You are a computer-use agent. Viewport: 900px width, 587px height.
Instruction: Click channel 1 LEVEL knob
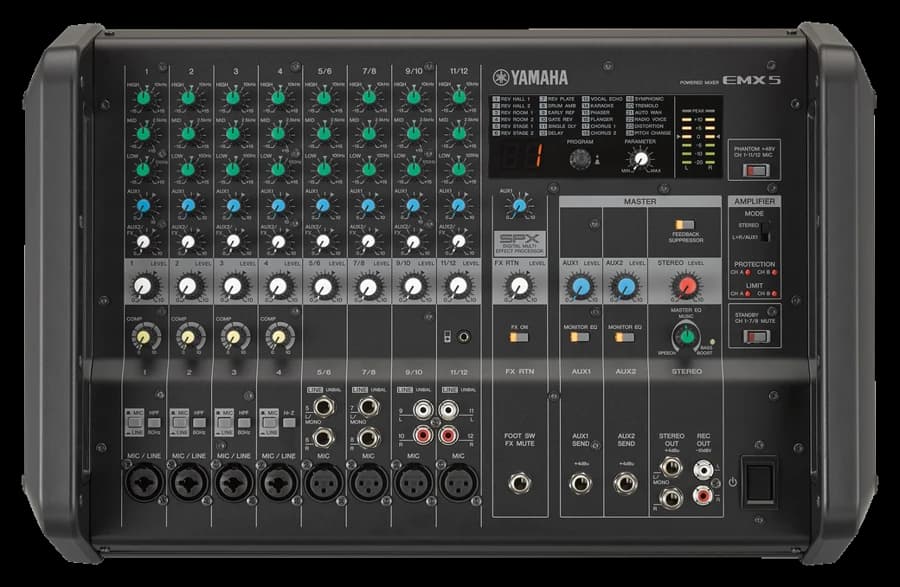(x=143, y=286)
